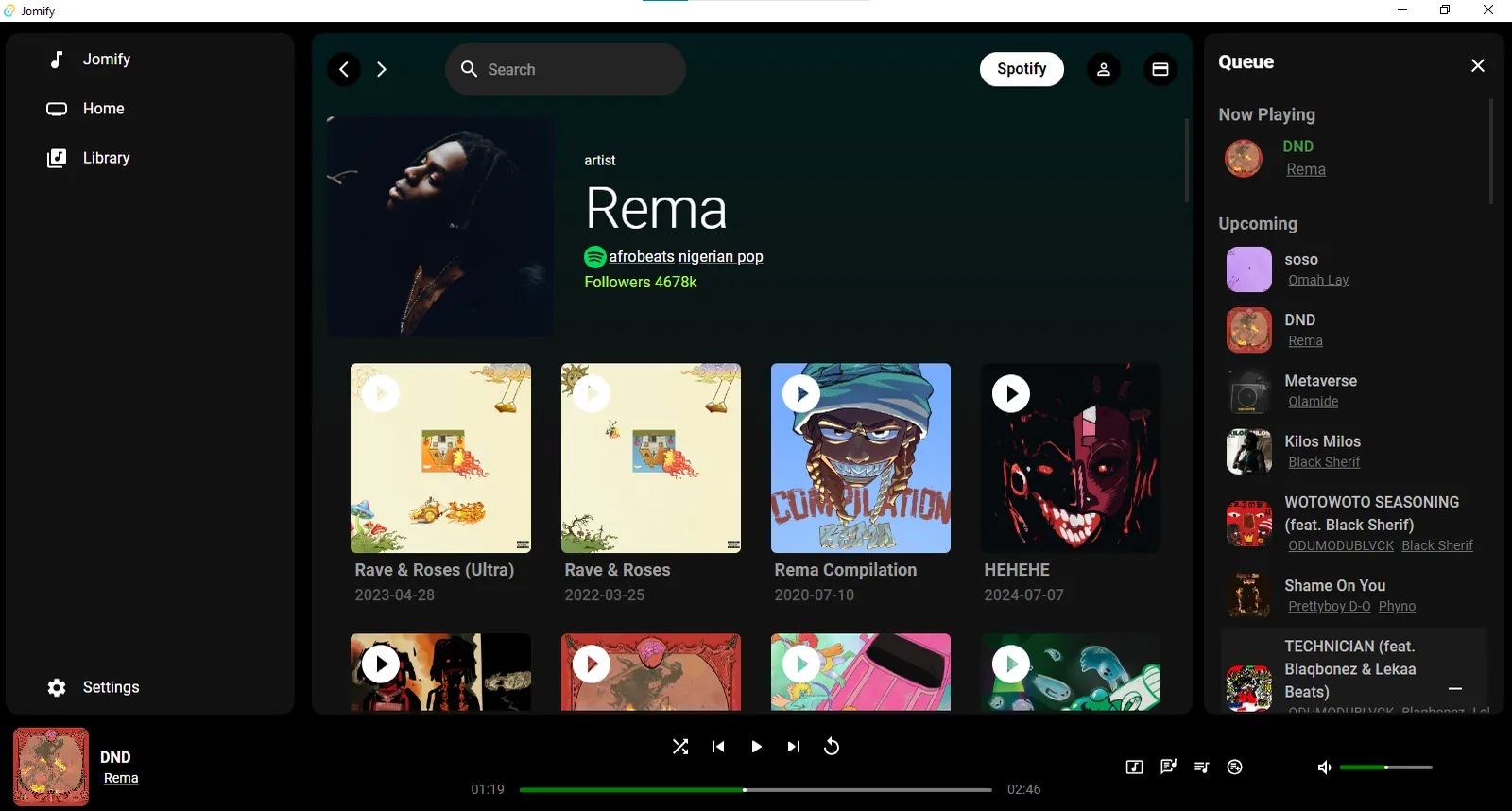Play the fourth album in the second row
The height and width of the screenshot is (811, 1512).
click(1011, 664)
